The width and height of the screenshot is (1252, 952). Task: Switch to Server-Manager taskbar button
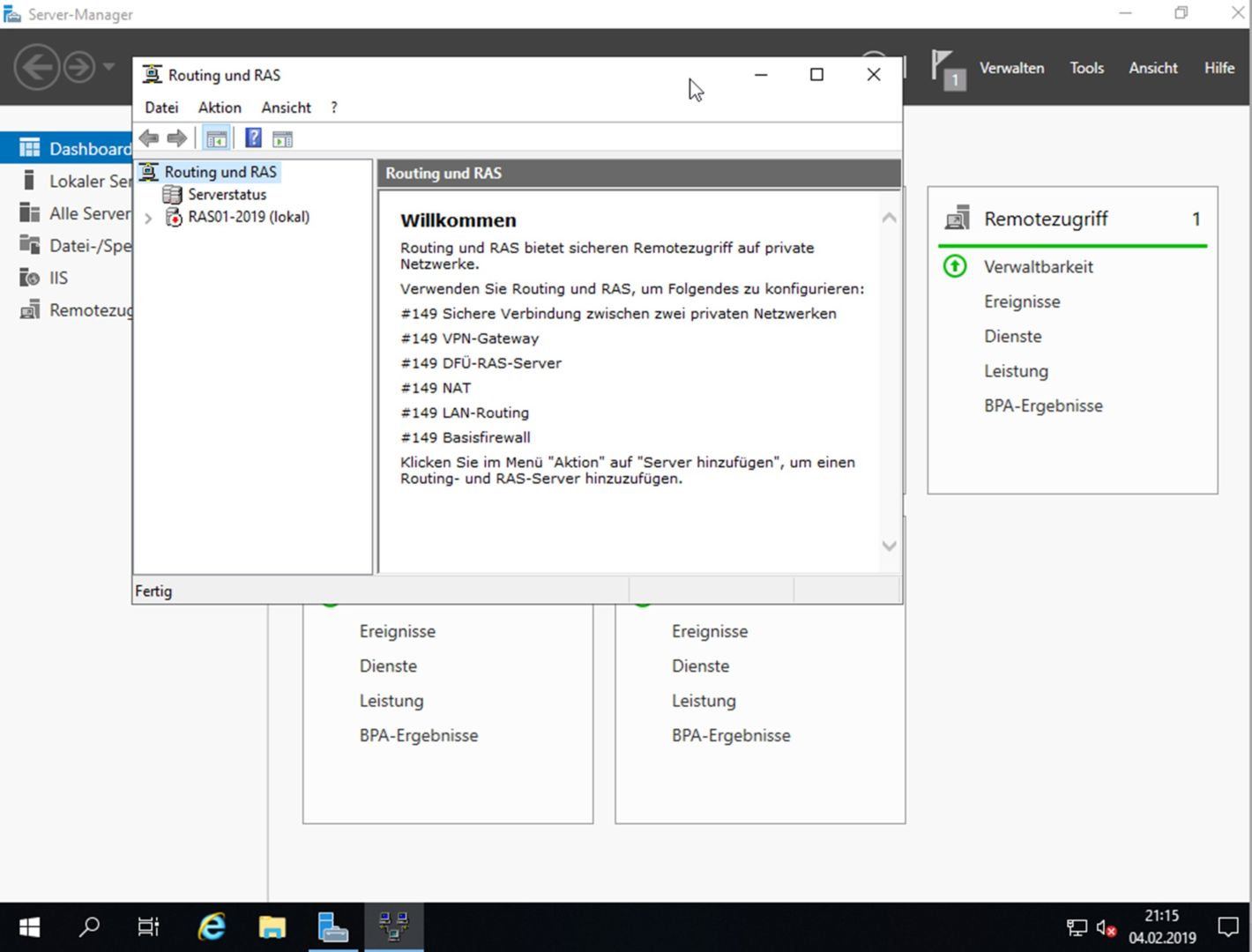[x=332, y=927]
